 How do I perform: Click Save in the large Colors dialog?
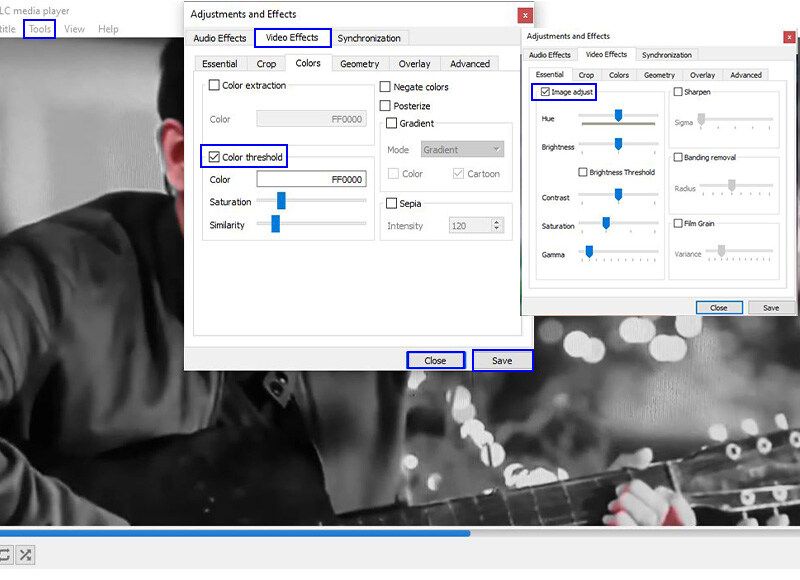point(502,360)
